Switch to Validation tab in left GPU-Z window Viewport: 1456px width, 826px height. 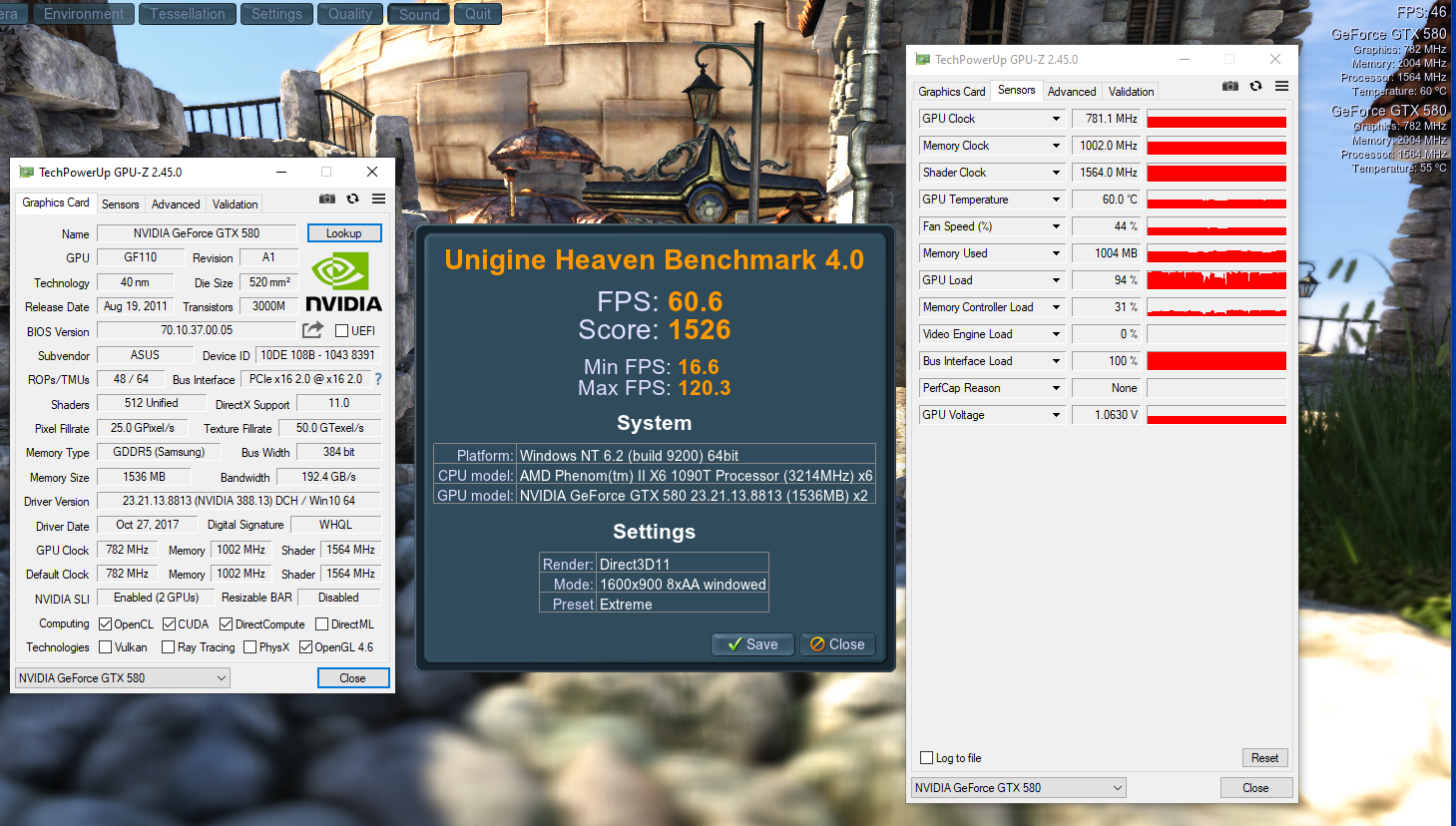(236, 205)
